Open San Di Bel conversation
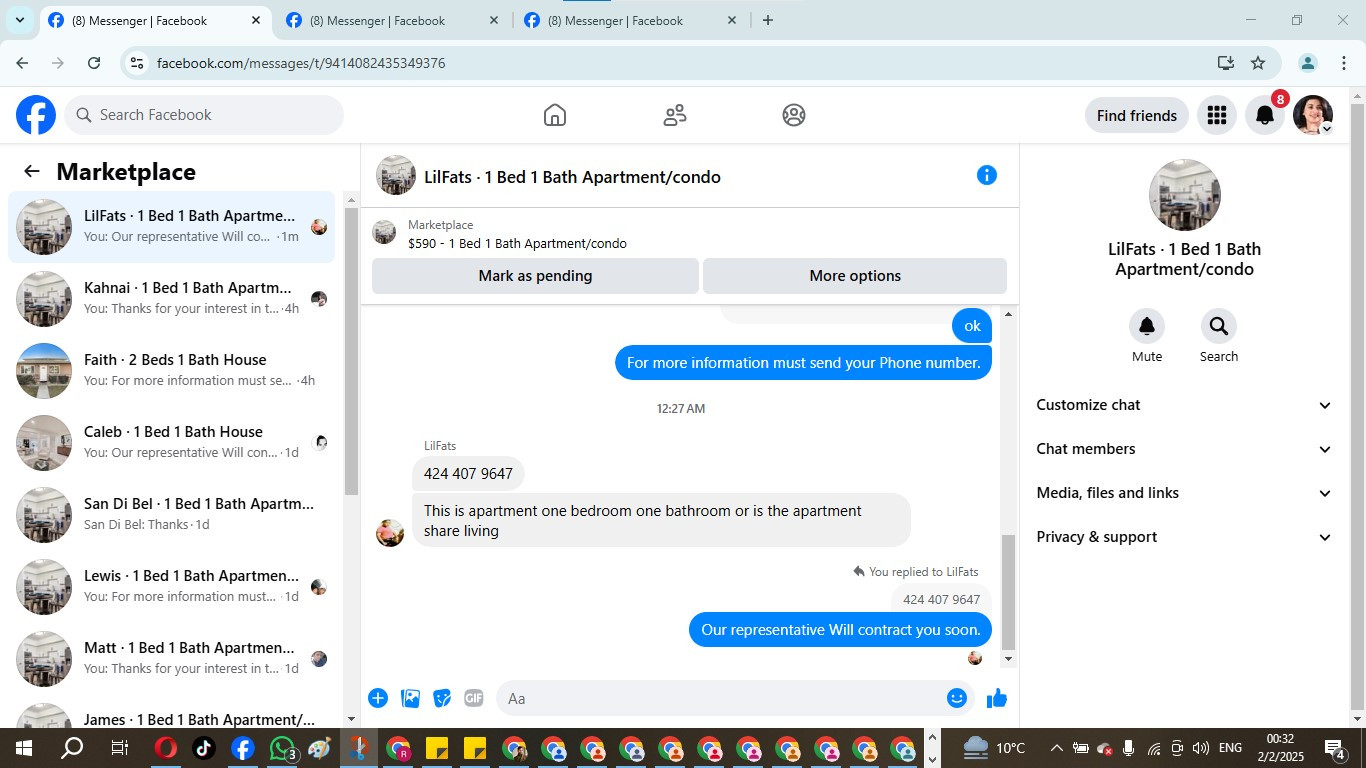The height and width of the screenshot is (768, 1366). [x=172, y=515]
